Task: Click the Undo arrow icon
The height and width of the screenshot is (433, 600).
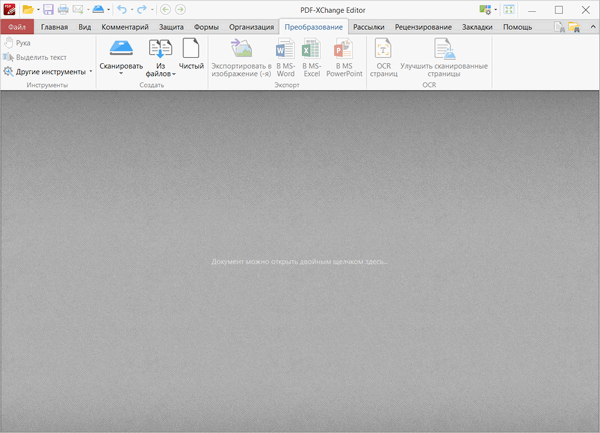Action: click(x=121, y=9)
